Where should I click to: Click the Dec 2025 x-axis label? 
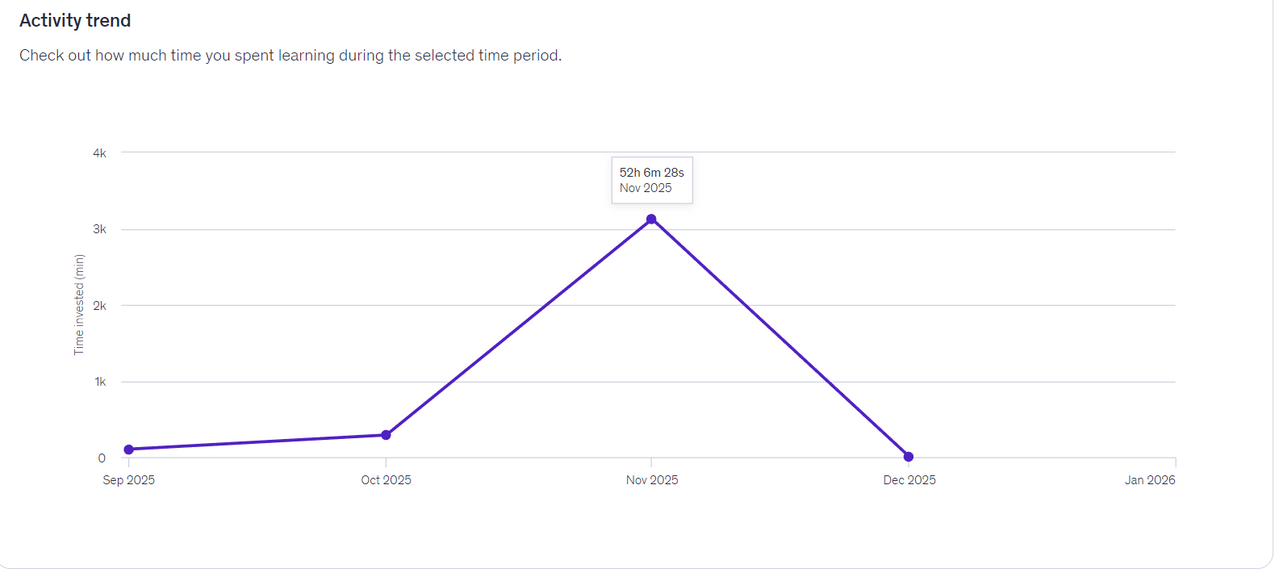pyautogui.click(x=909, y=480)
